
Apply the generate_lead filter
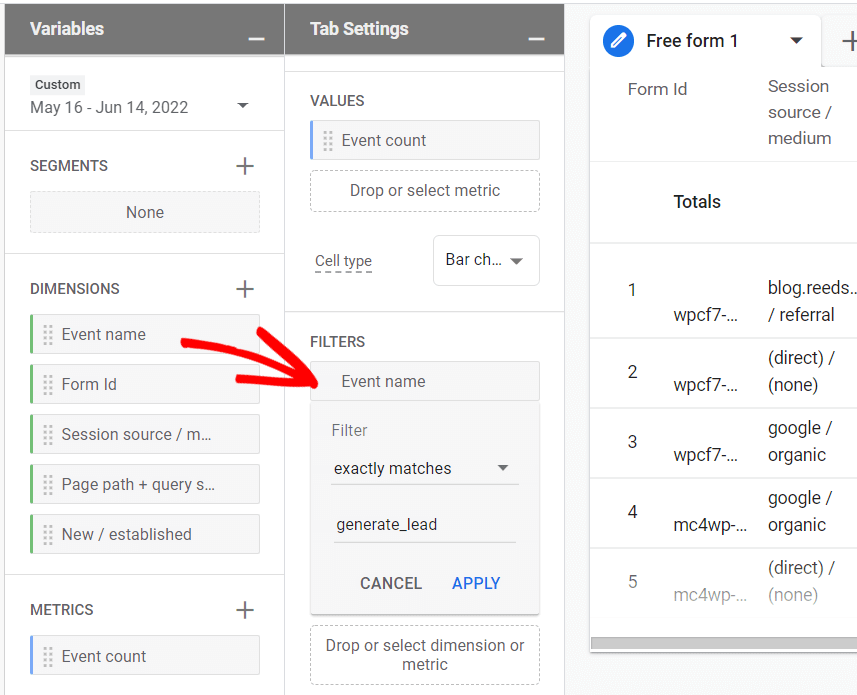pos(476,583)
